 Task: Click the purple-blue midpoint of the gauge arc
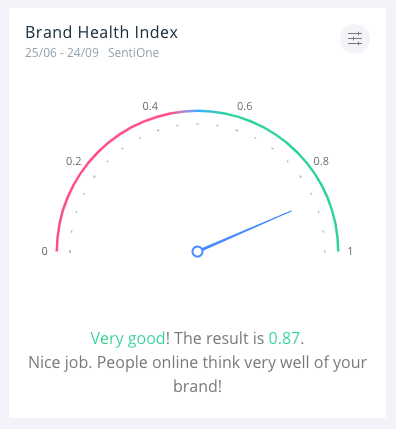coord(197,111)
